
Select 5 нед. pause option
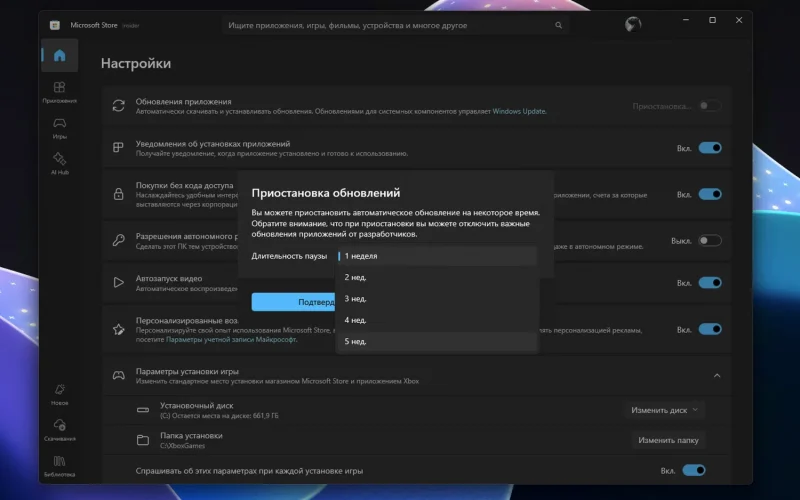(x=437, y=342)
